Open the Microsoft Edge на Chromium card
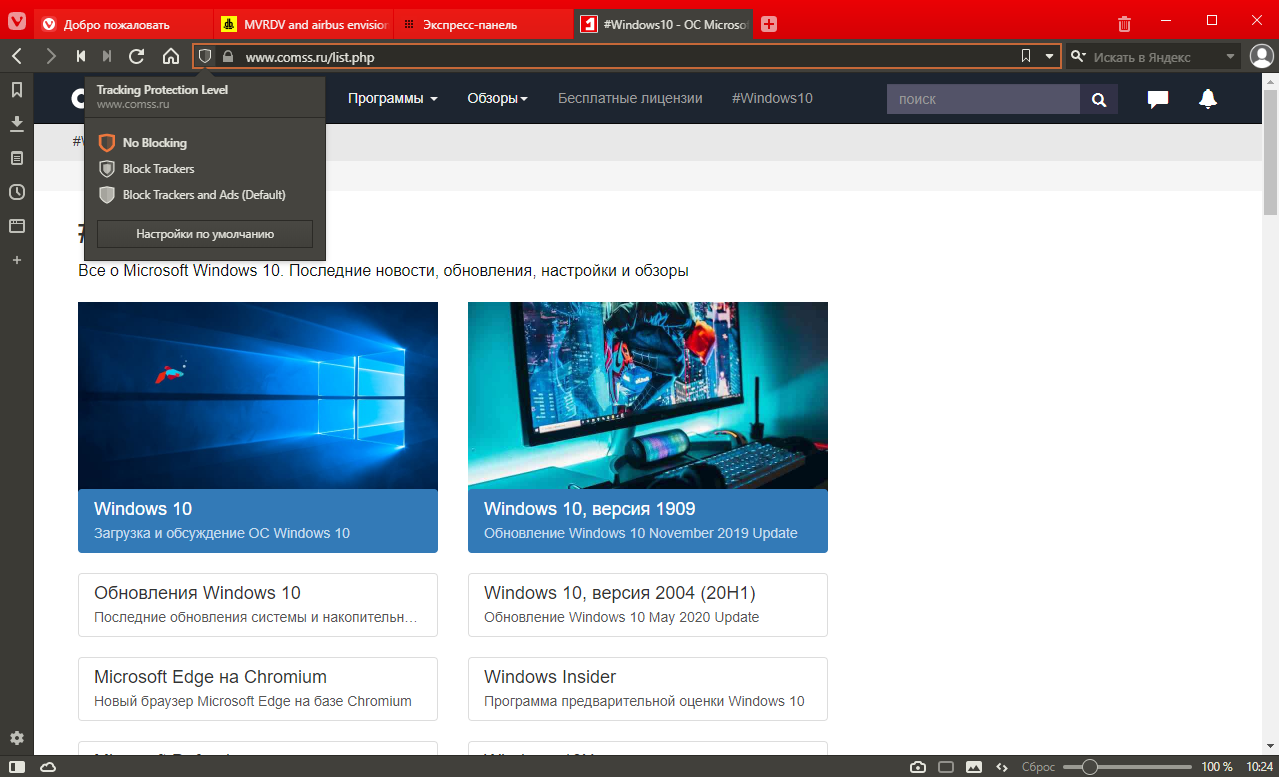 click(258, 689)
